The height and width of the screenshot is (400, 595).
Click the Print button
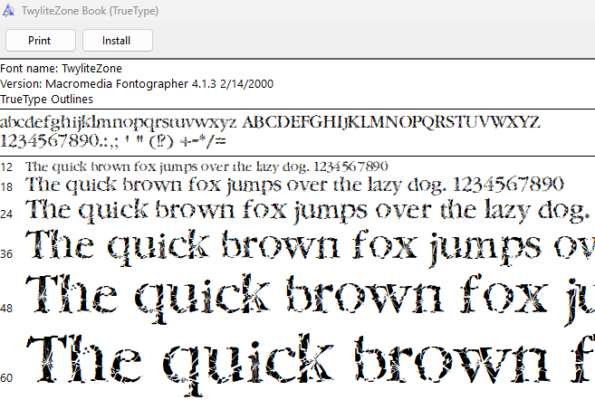tap(40, 40)
